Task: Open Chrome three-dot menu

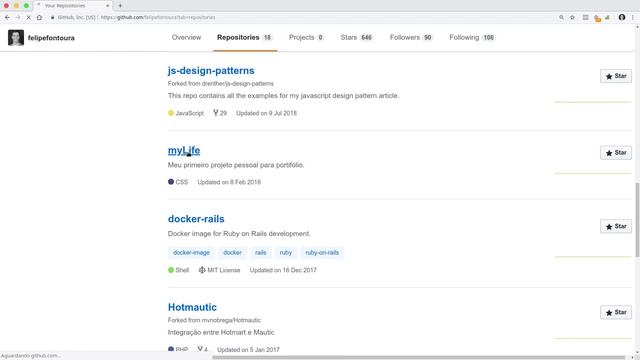Action: pyautogui.click(x=633, y=18)
